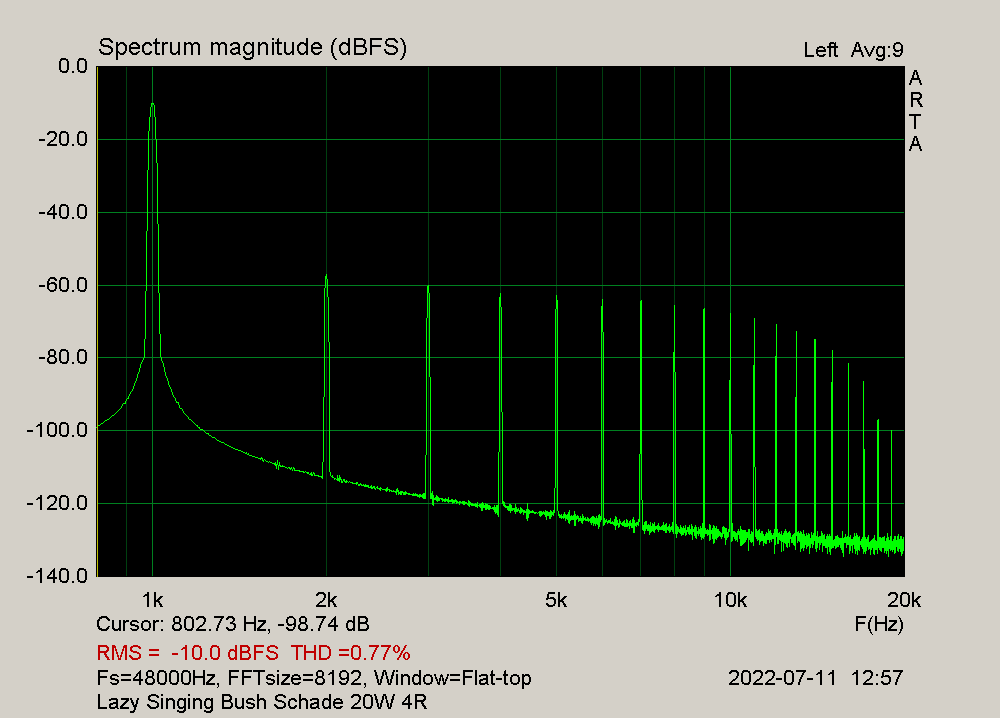
Task: Click the 'Lazy Singing Bush Schade 20W 4R' caption
Action: click(261, 702)
